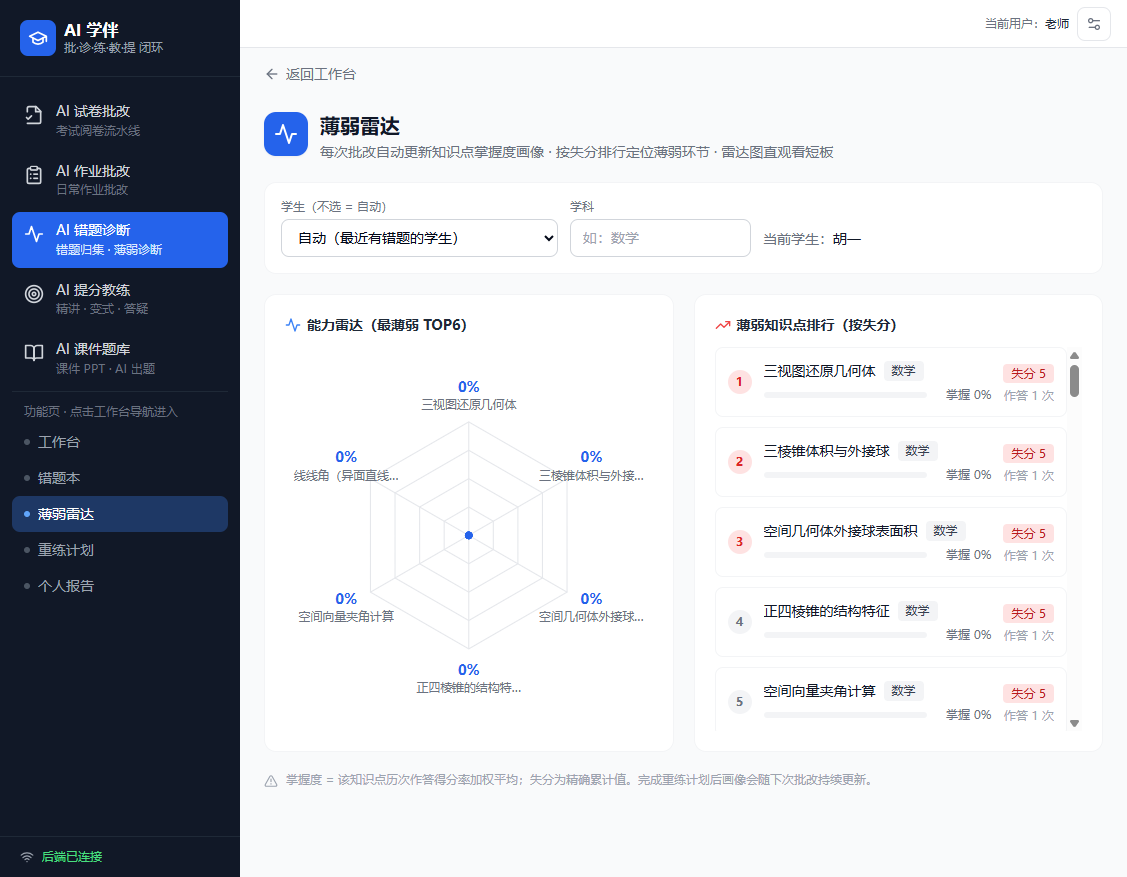Click 当前学生：胡一 text
This screenshot has width=1127, height=877.
coord(811,239)
